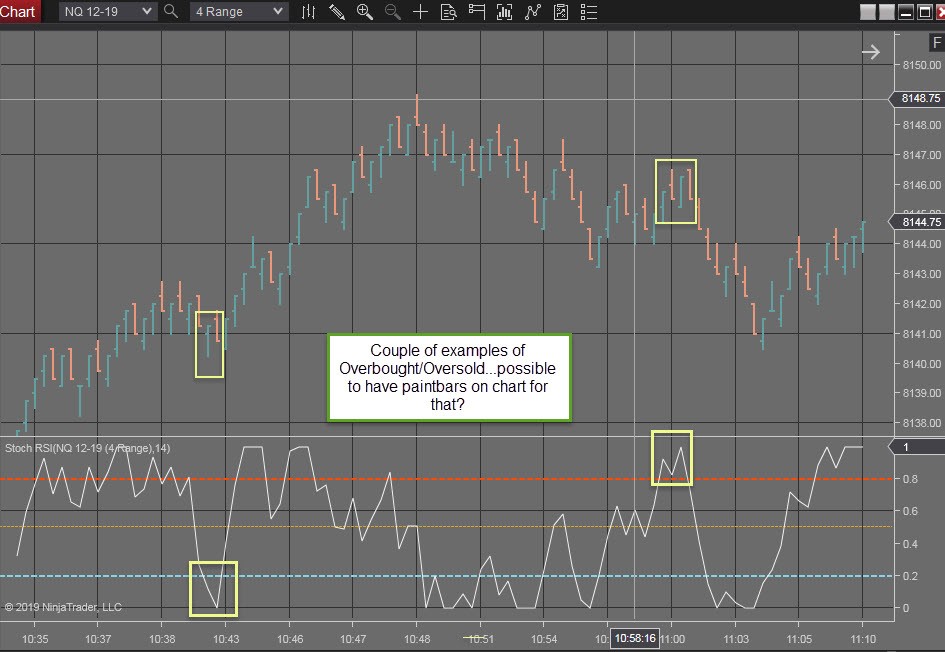945x652 pixels.
Task: Click the 2019 NinjaTrader, LLC copyright text
Action: click(x=64, y=606)
